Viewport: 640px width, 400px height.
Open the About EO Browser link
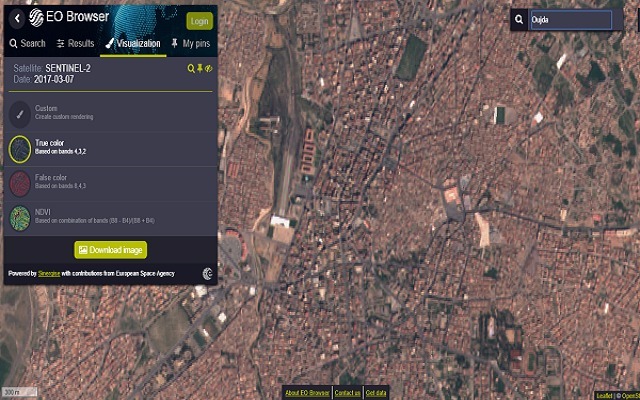(x=306, y=393)
